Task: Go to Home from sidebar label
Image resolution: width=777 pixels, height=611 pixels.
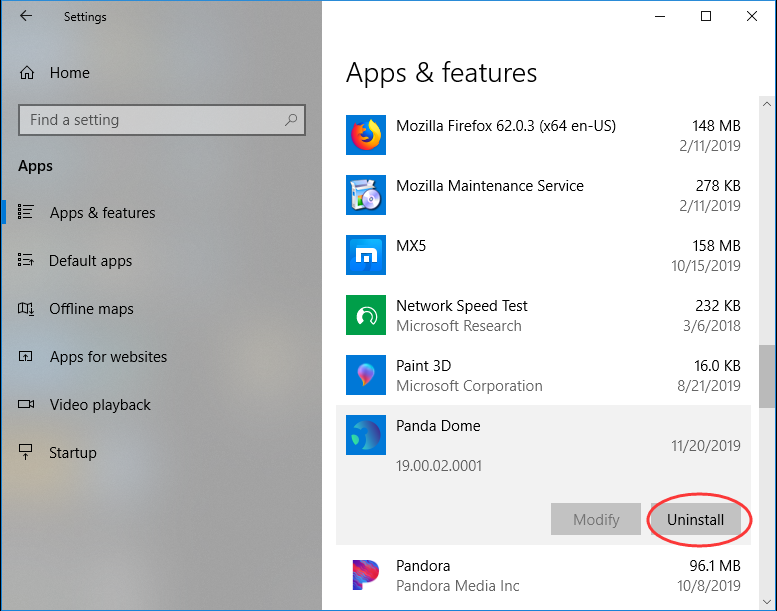Action: [70, 73]
